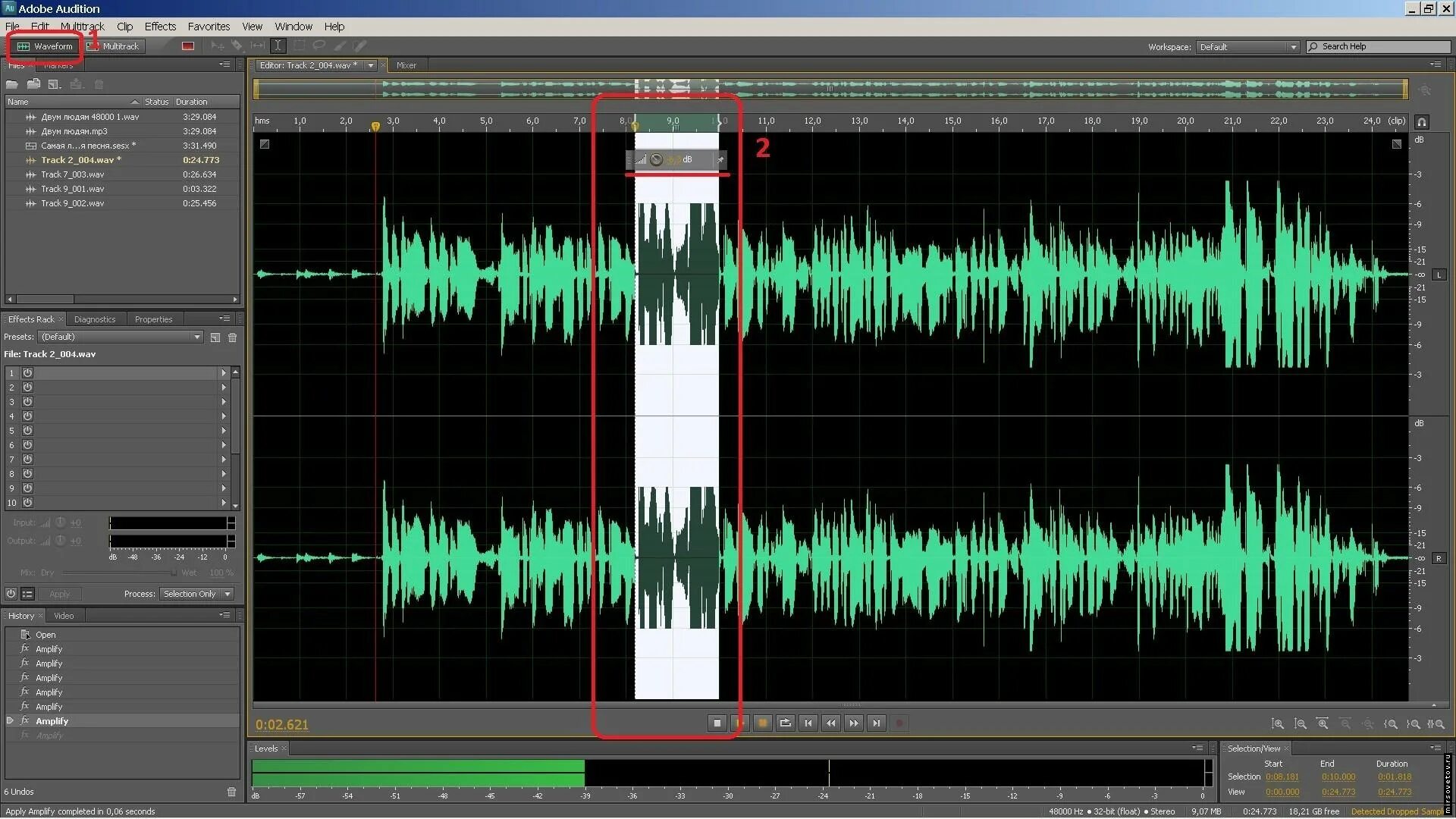
Task: Click the trash icon in History panel
Action: click(231, 792)
